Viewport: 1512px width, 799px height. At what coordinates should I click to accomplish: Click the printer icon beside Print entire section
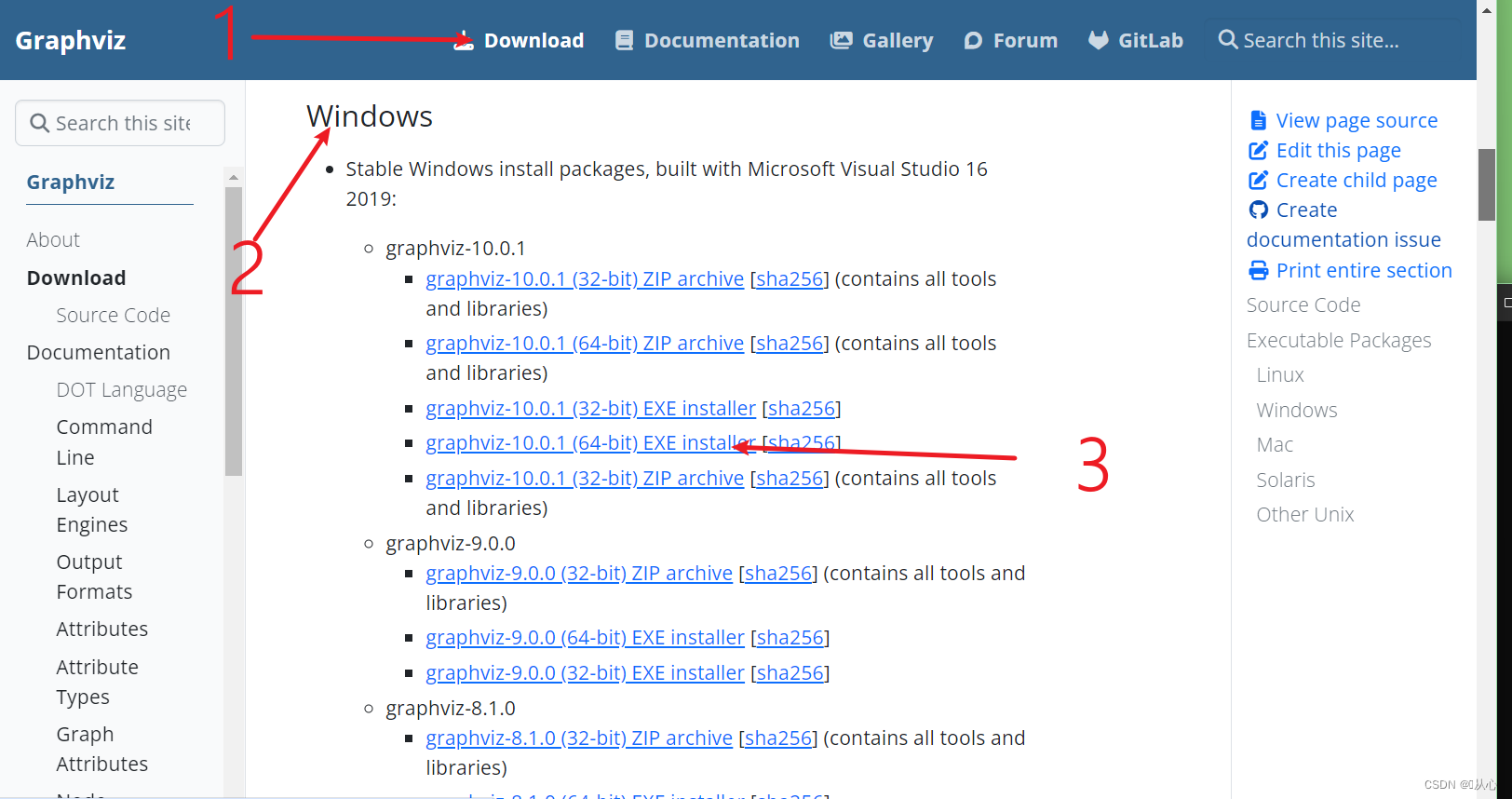click(x=1258, y=270)
